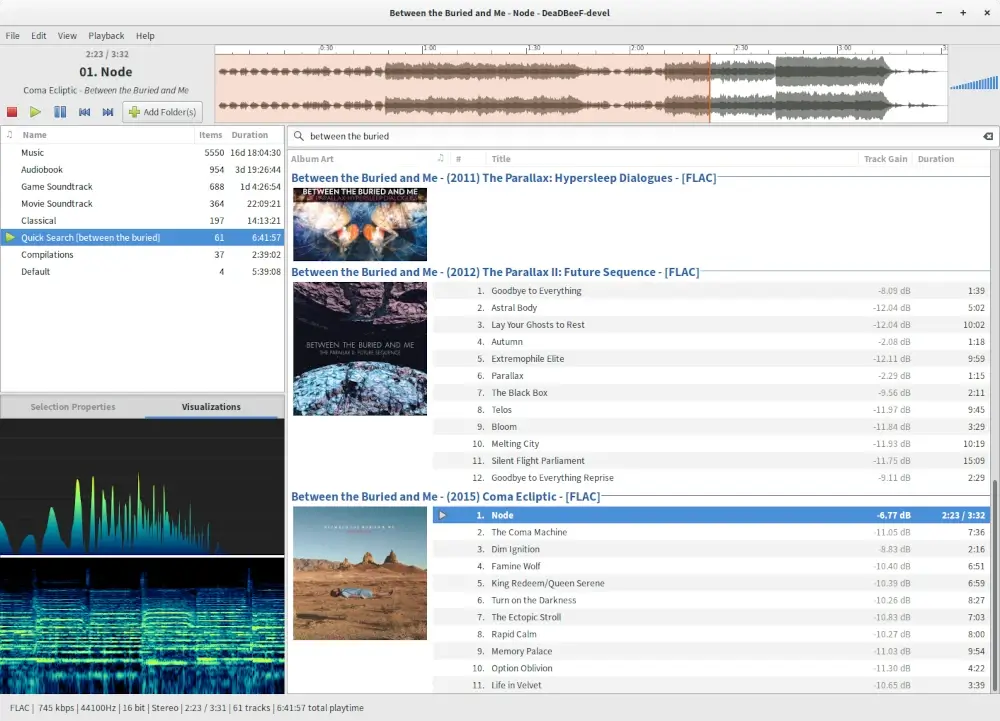Select the Game Soundtrack playlist
This screenshot has height=721, width=1000.
(57, 187)
